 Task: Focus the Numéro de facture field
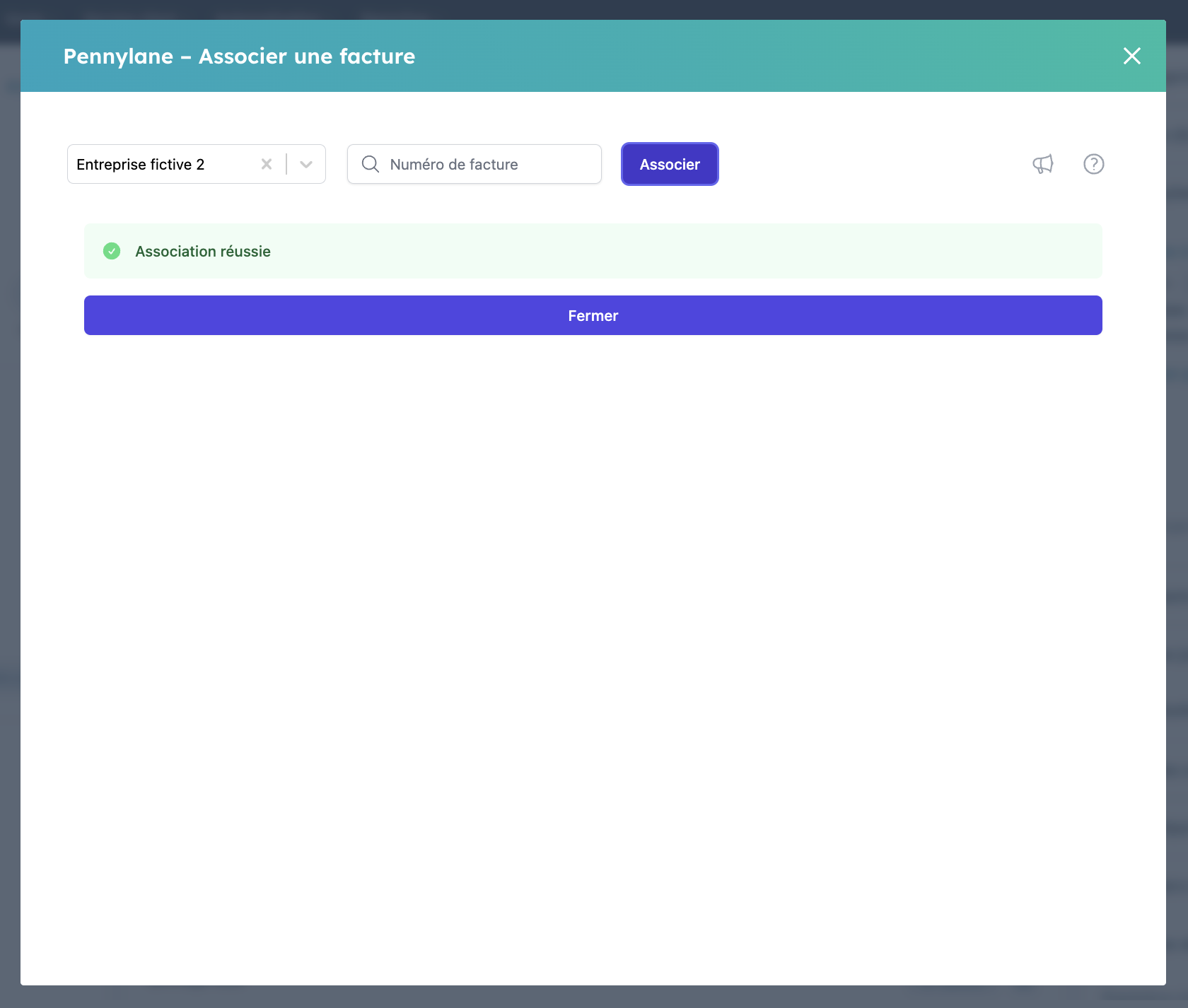tap(474, 164)
